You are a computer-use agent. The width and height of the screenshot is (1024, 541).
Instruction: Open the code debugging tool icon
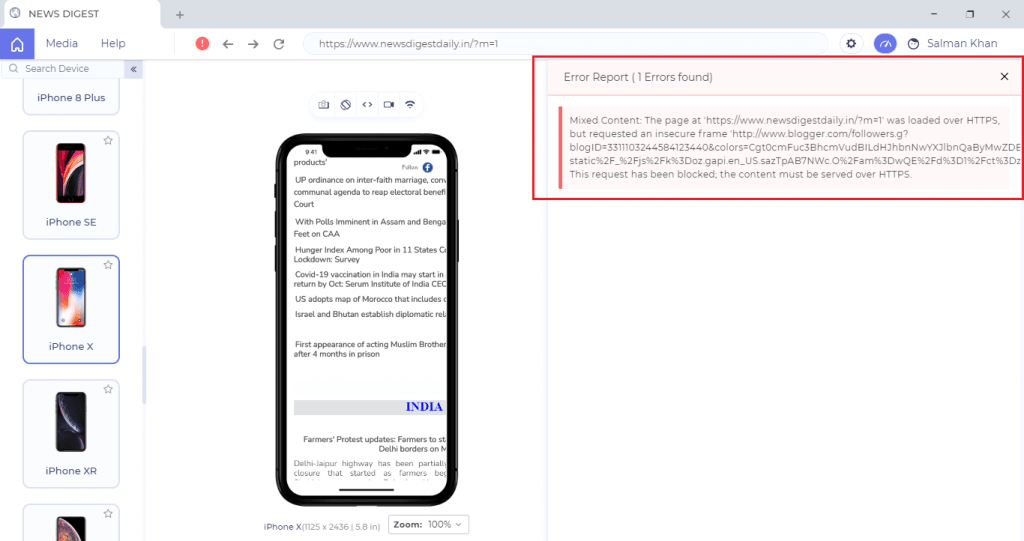[x=367, y=104]
